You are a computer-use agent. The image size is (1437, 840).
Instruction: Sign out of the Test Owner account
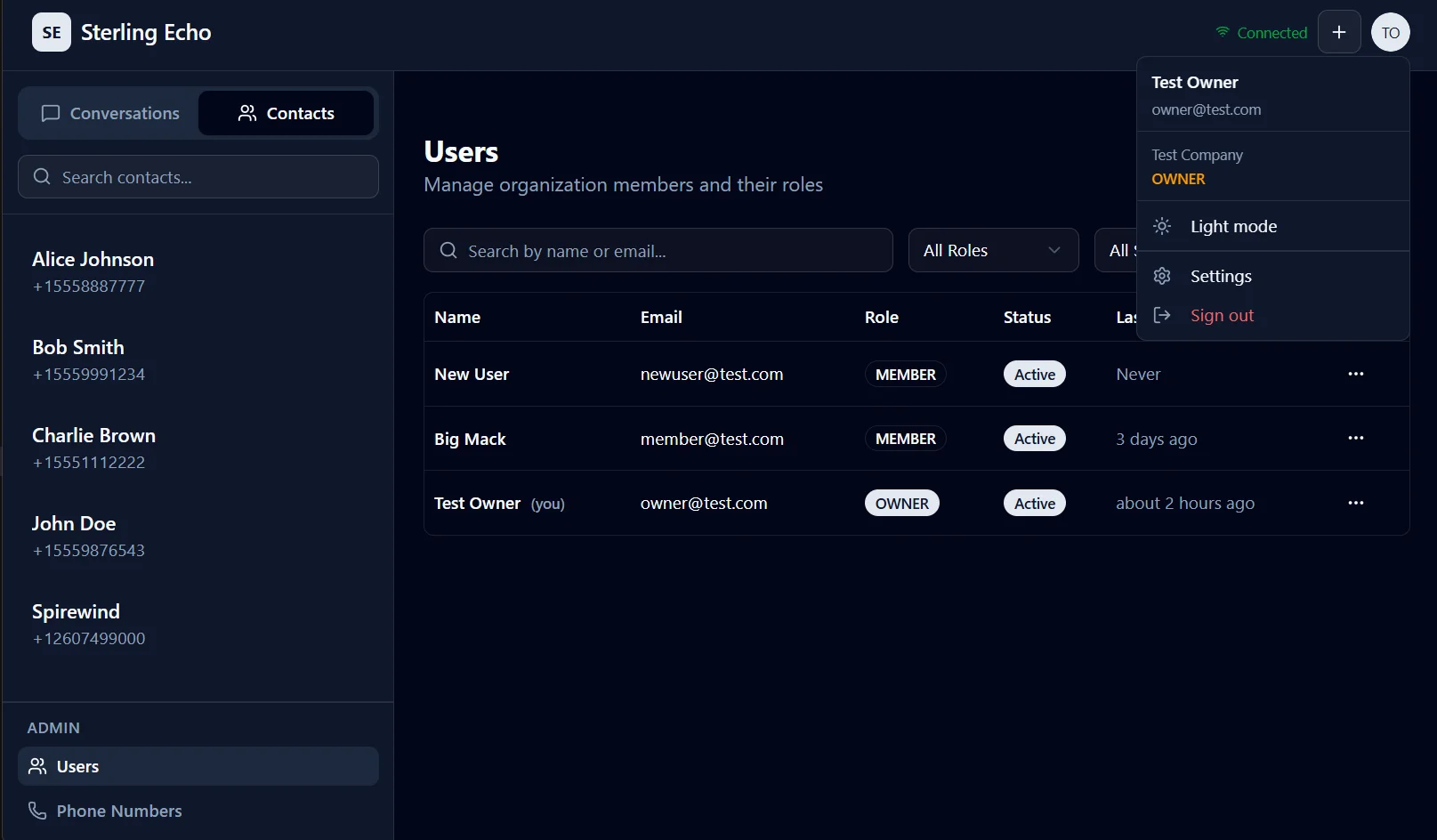point(1222,315)
